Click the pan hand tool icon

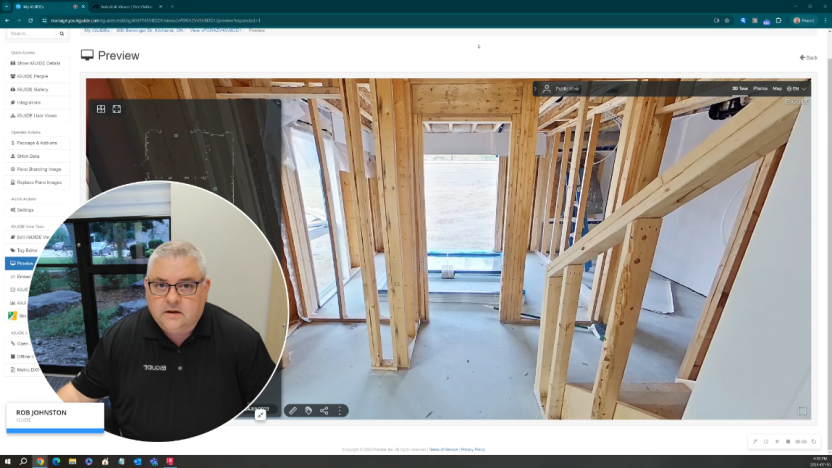(x=309, y=410)
